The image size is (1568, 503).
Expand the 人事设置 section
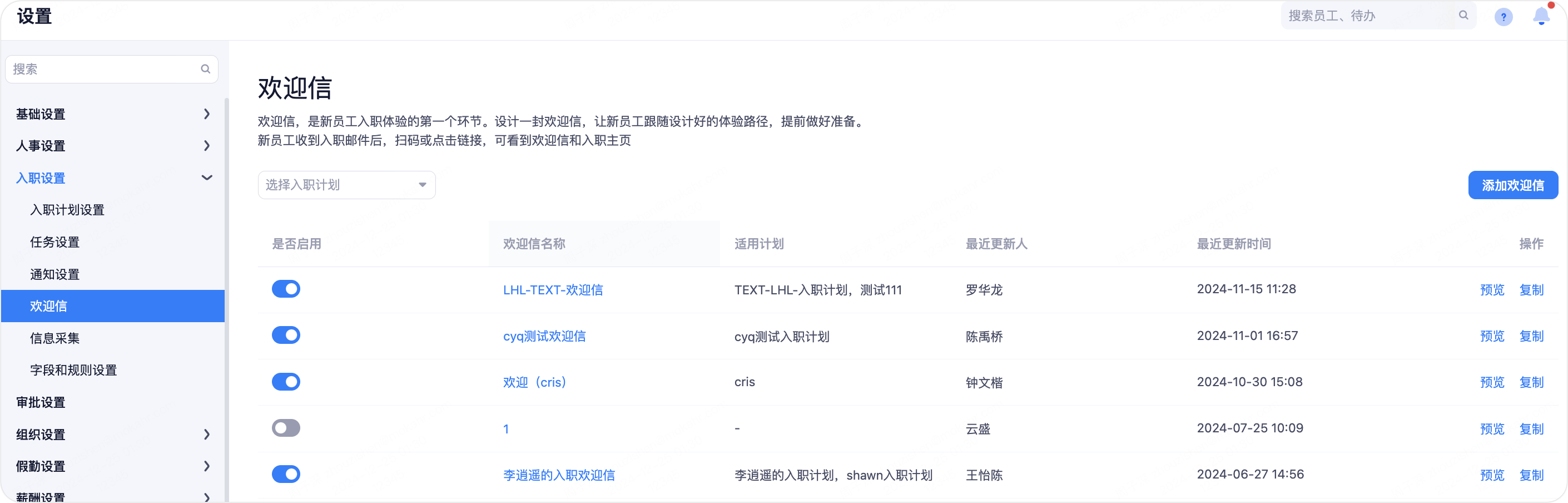tap(206, 146)
